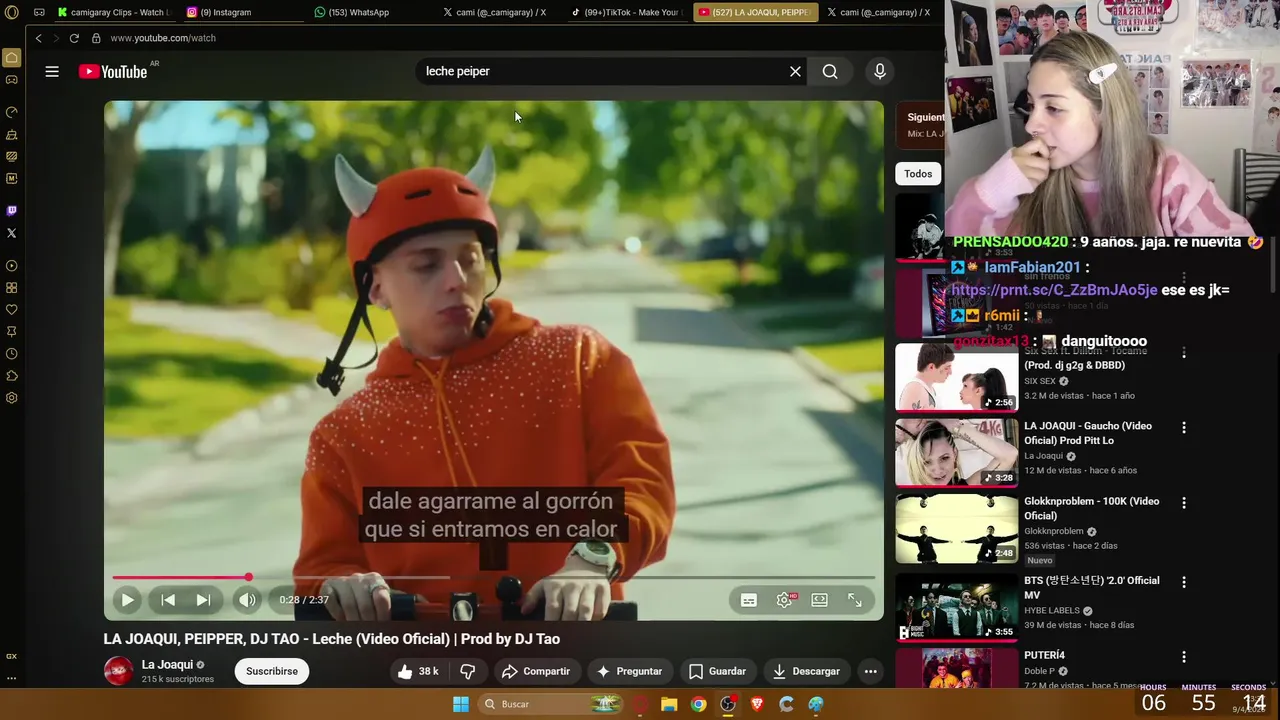This screenshot has width=1280, height=720.
Task: Open the Glokknproblem 100K thumbnail
Action: tap(957, 529)
